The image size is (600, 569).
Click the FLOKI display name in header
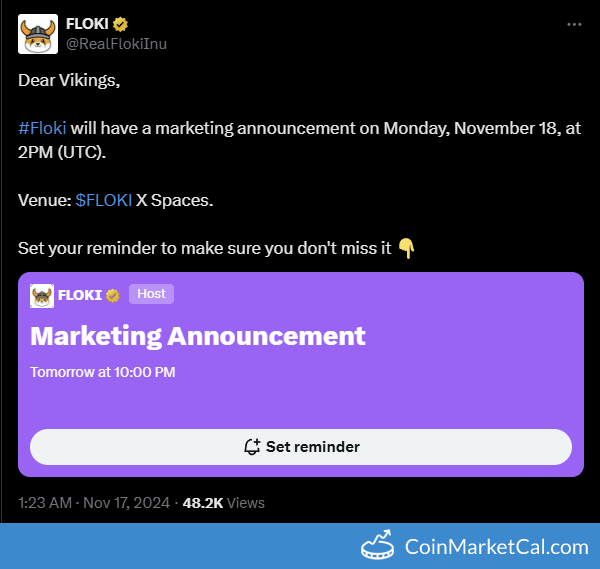(88, 24)
